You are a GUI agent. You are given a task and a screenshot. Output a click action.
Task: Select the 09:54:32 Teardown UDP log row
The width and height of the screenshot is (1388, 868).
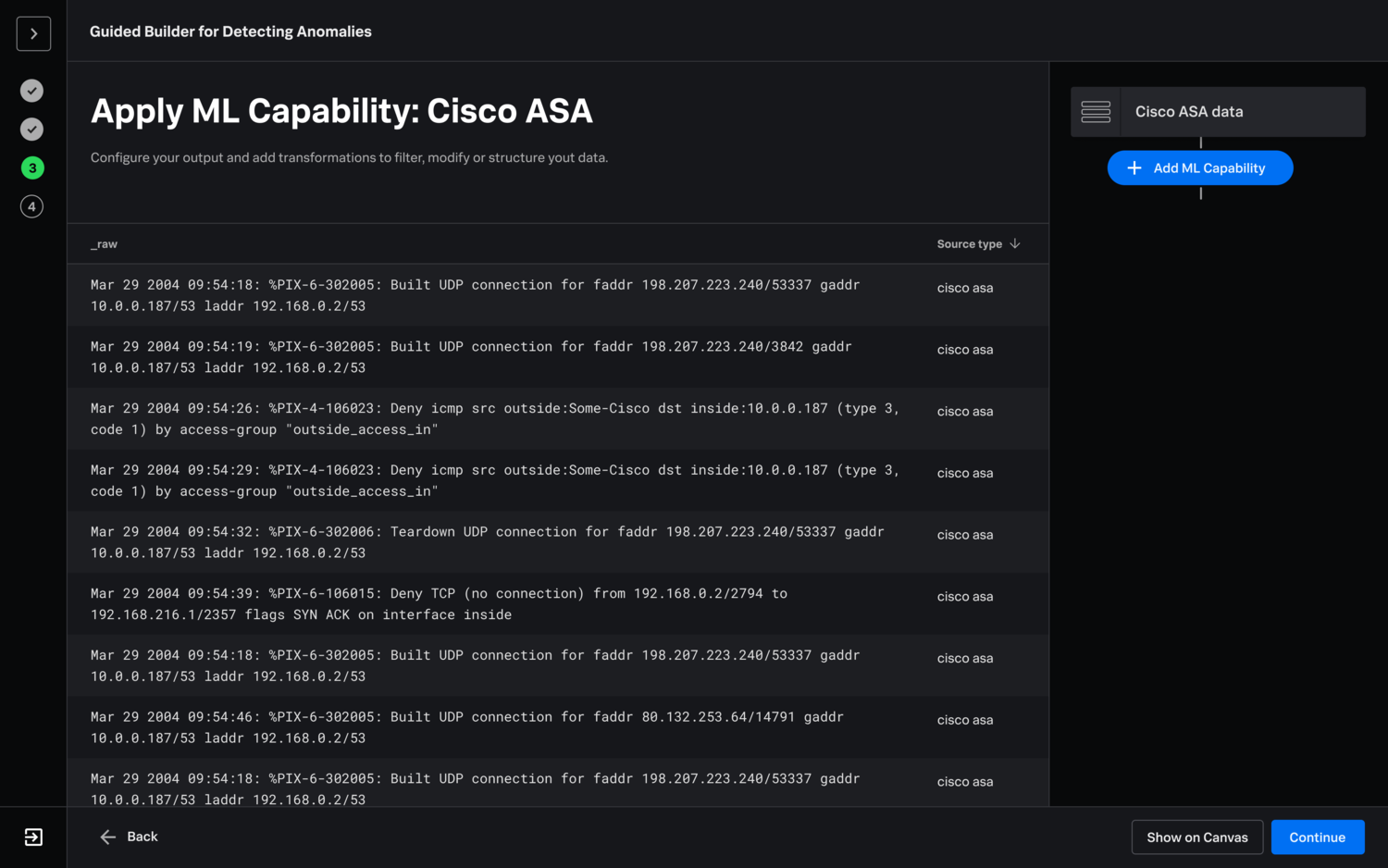pos(558,542)
